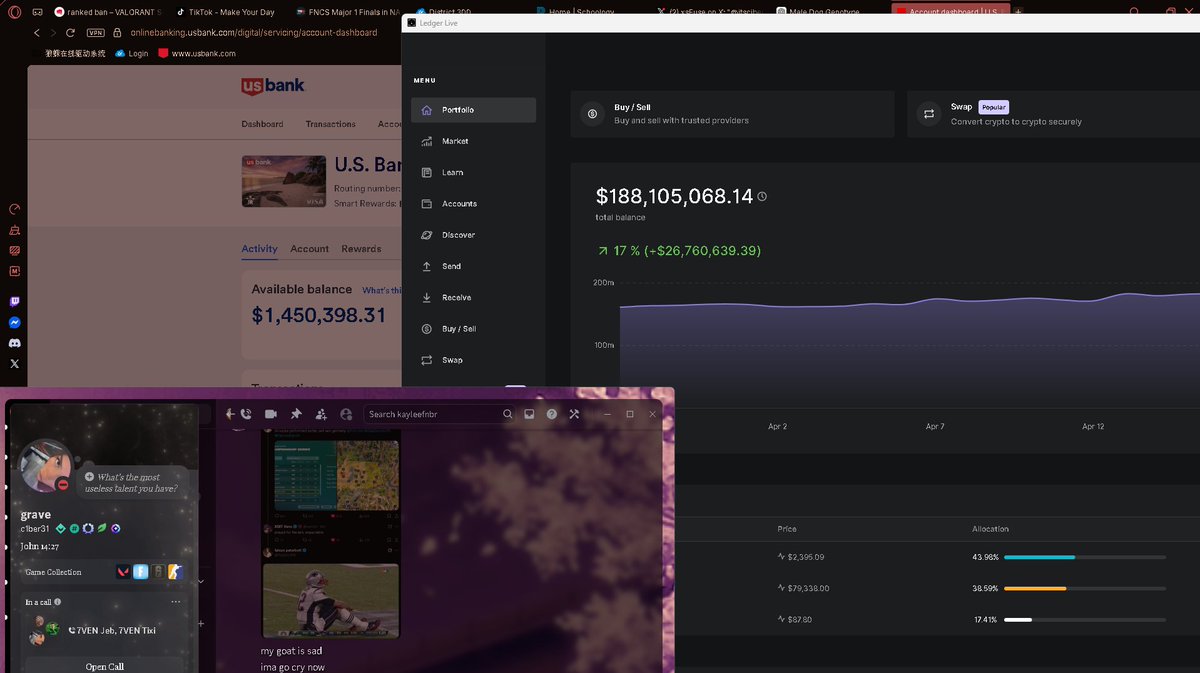Viewport: 1200px width, 673px height.
Task: Open Transactions tab on US Bank page
Action: coord(330,124)
